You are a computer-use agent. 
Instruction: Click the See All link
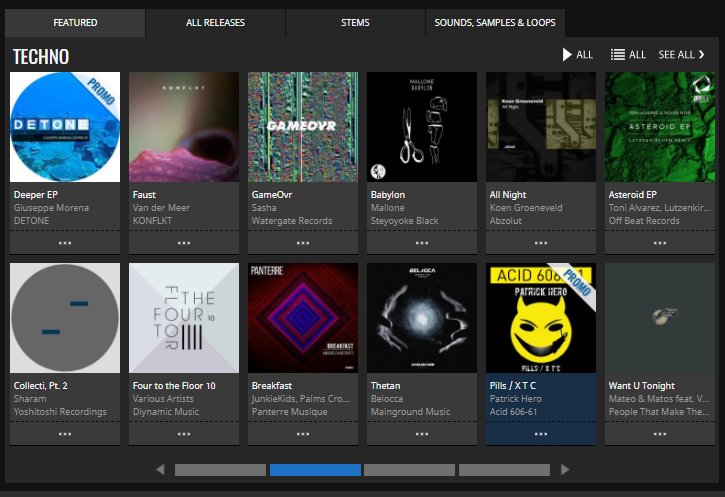tap(681, 55)
